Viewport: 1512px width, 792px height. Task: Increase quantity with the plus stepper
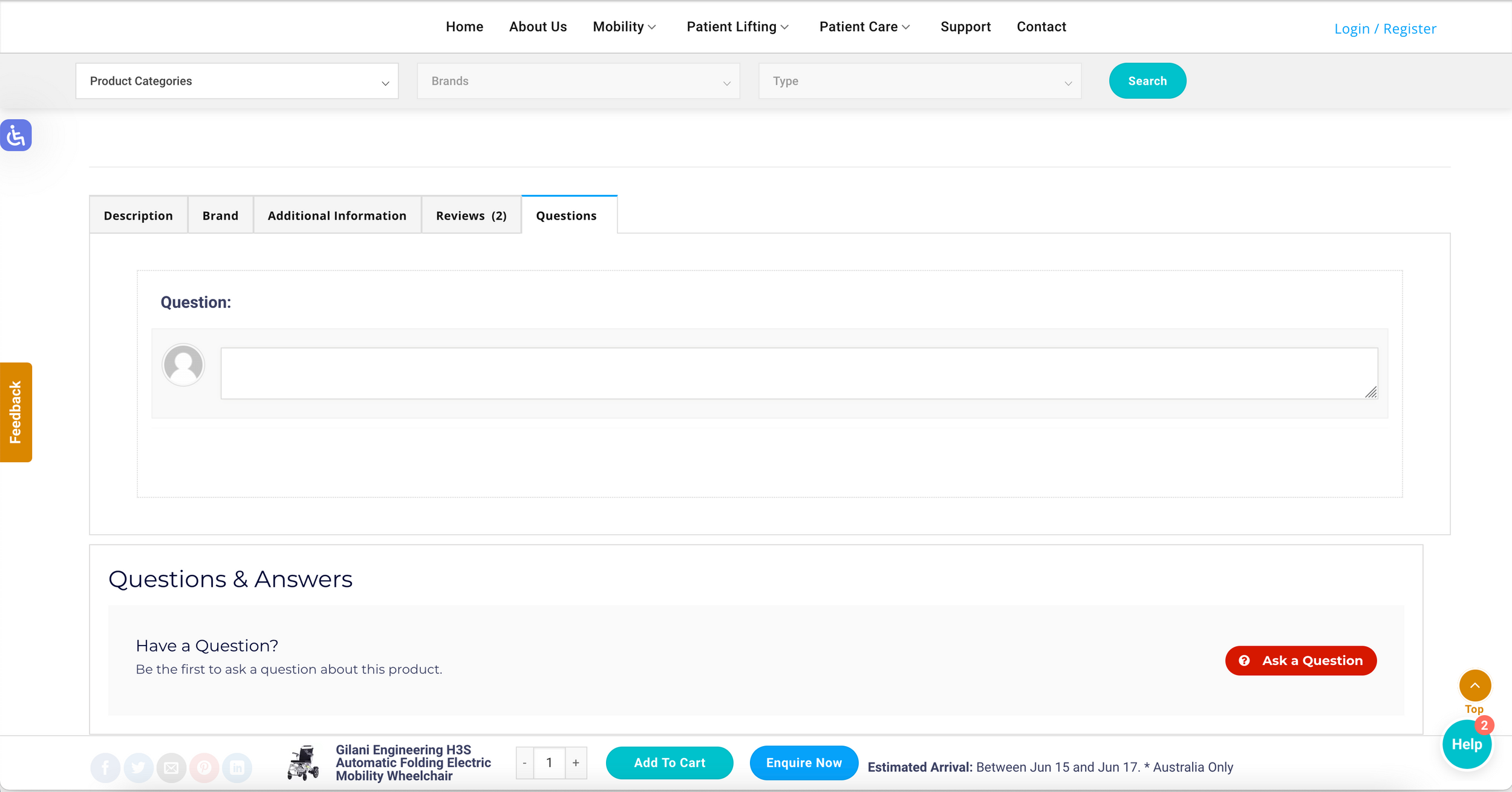[x=576, y=763]
